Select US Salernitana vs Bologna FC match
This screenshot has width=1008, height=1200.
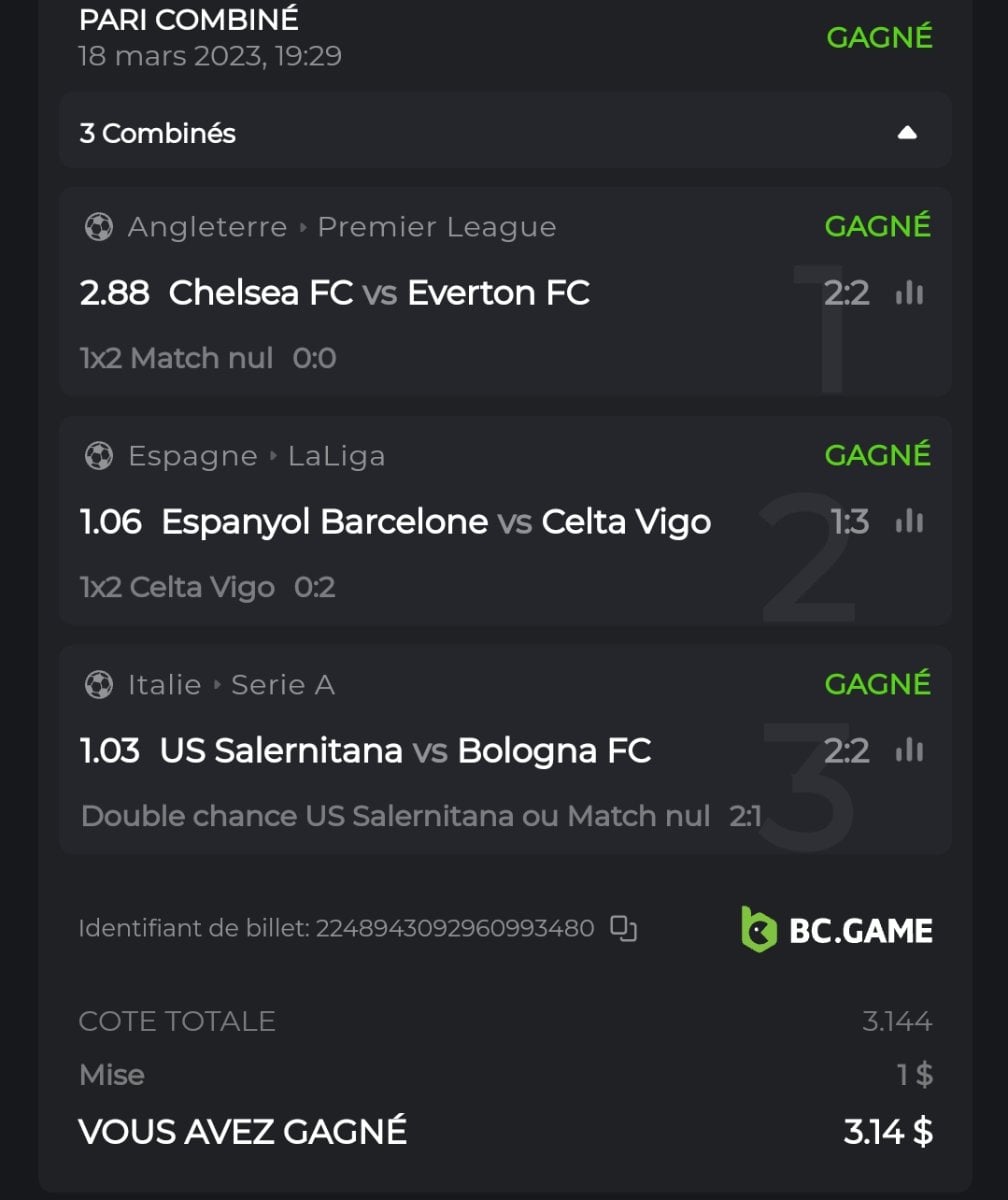(x=405, y=750)
